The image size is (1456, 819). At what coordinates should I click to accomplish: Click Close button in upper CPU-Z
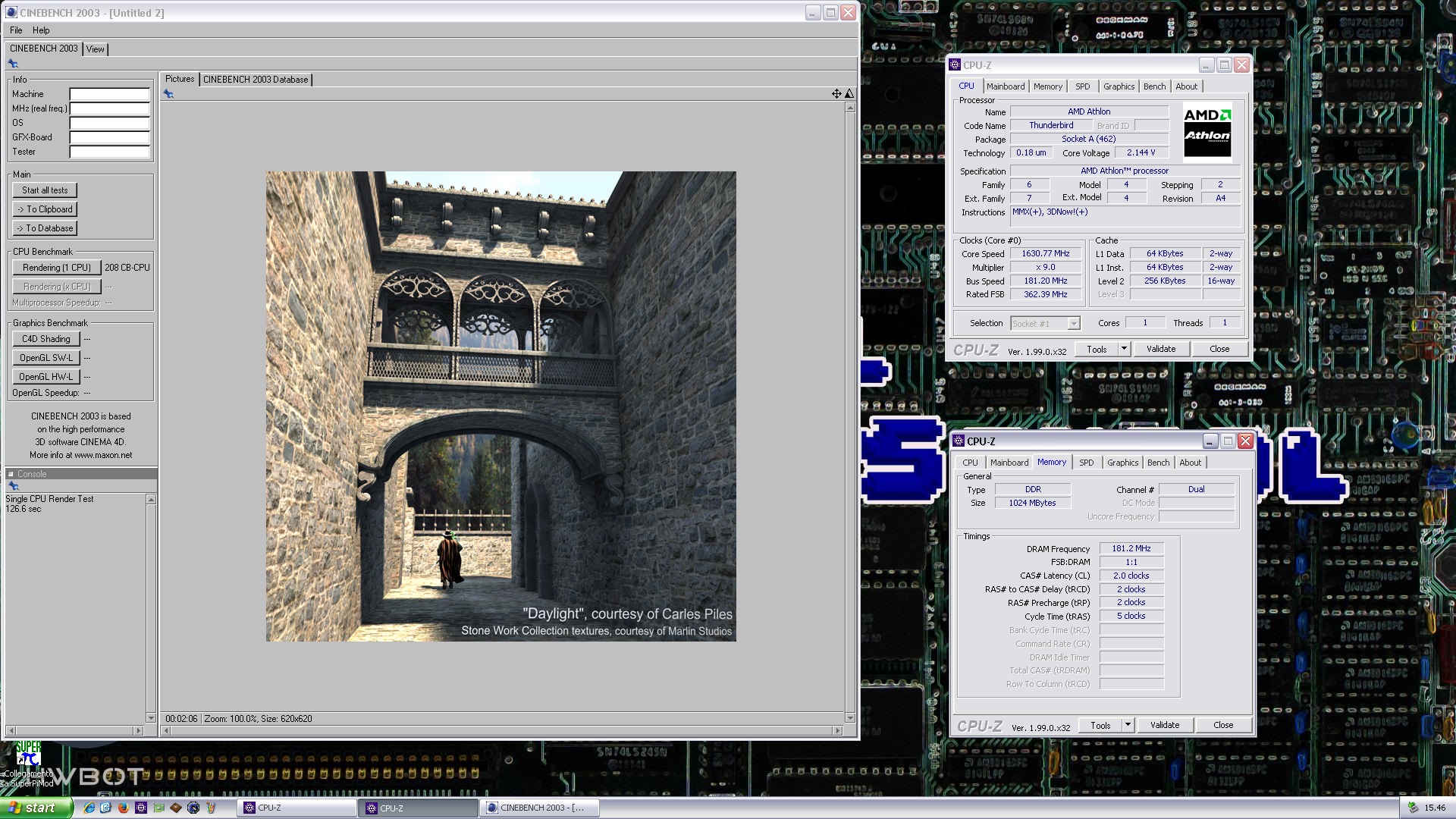tap(1219, 349)
